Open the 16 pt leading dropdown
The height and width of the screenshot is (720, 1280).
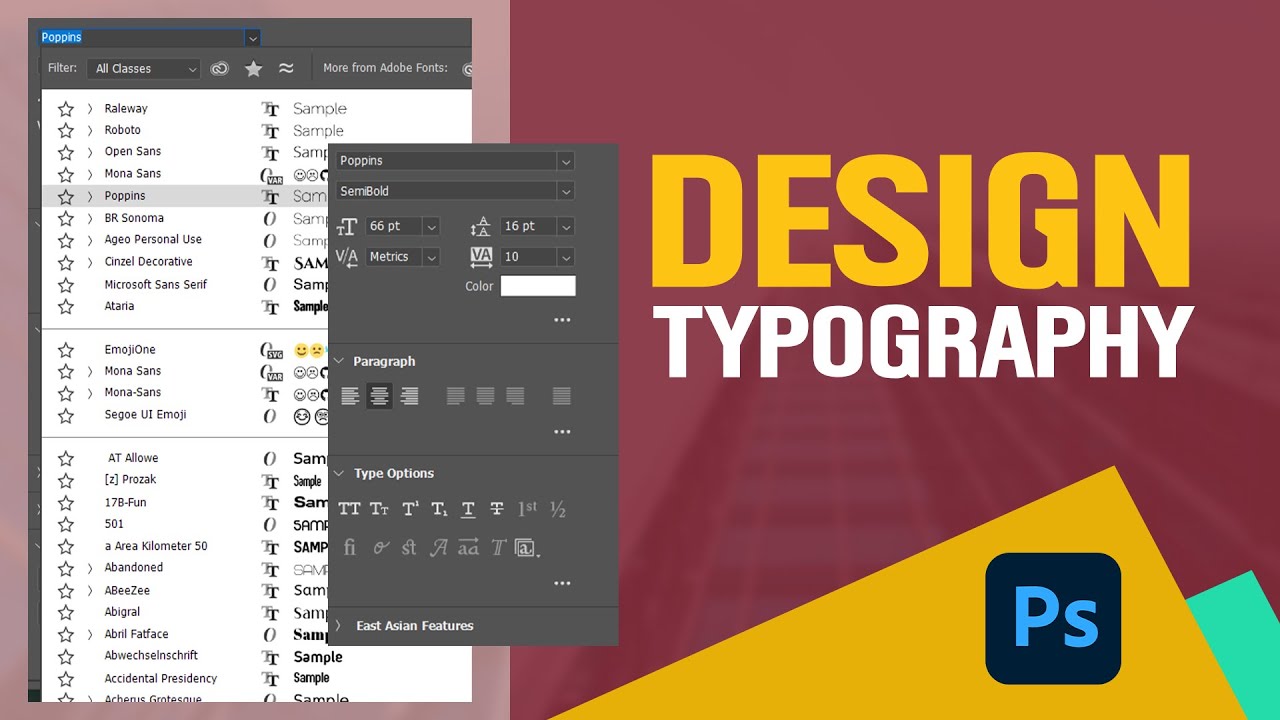point(567,227)
